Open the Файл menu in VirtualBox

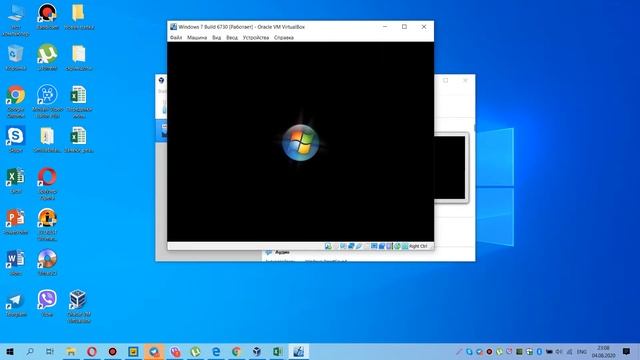pos(176,38)
